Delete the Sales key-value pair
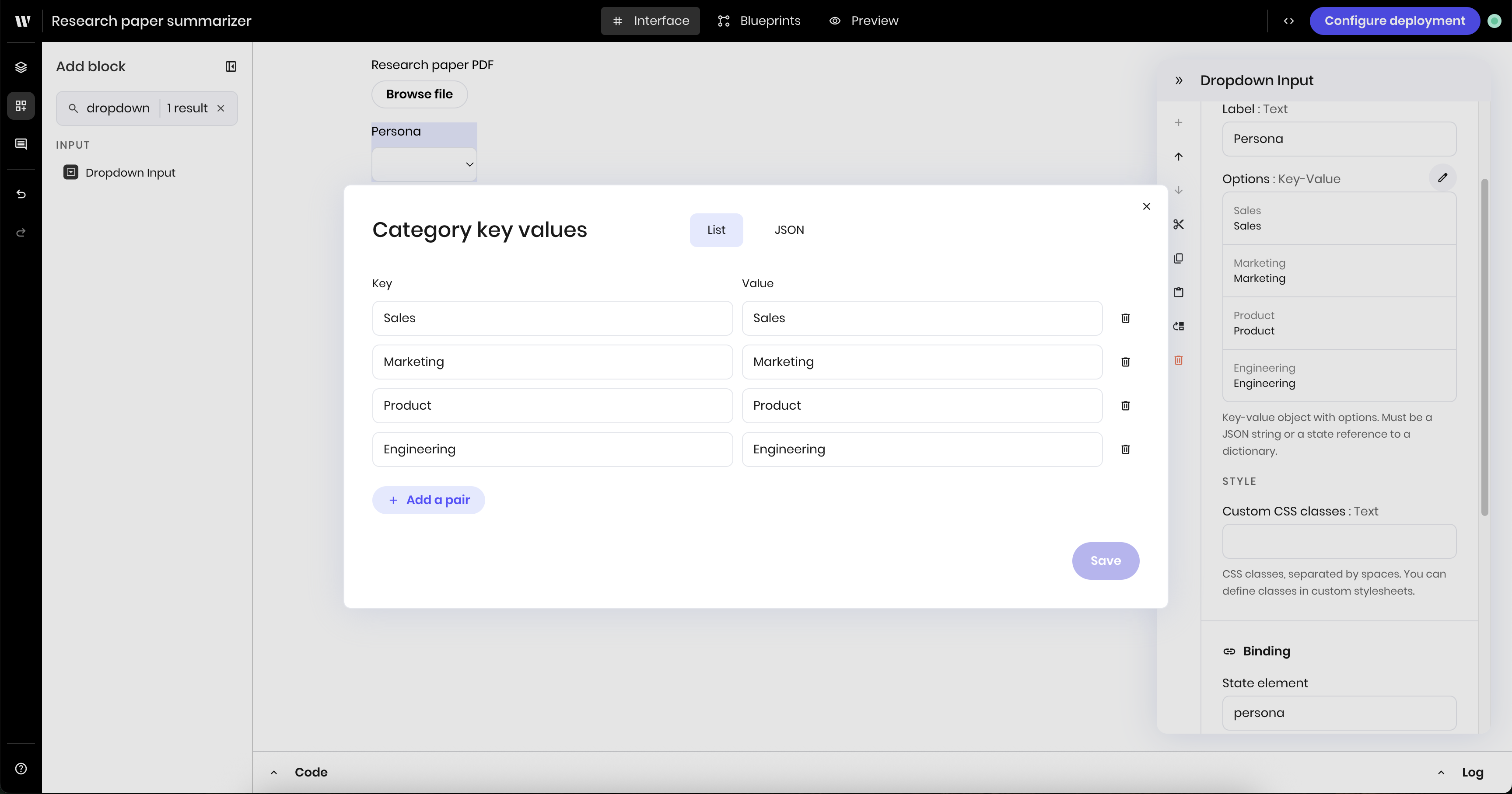The height and width of the screenshot is (794, 1512). [1125, 318]
